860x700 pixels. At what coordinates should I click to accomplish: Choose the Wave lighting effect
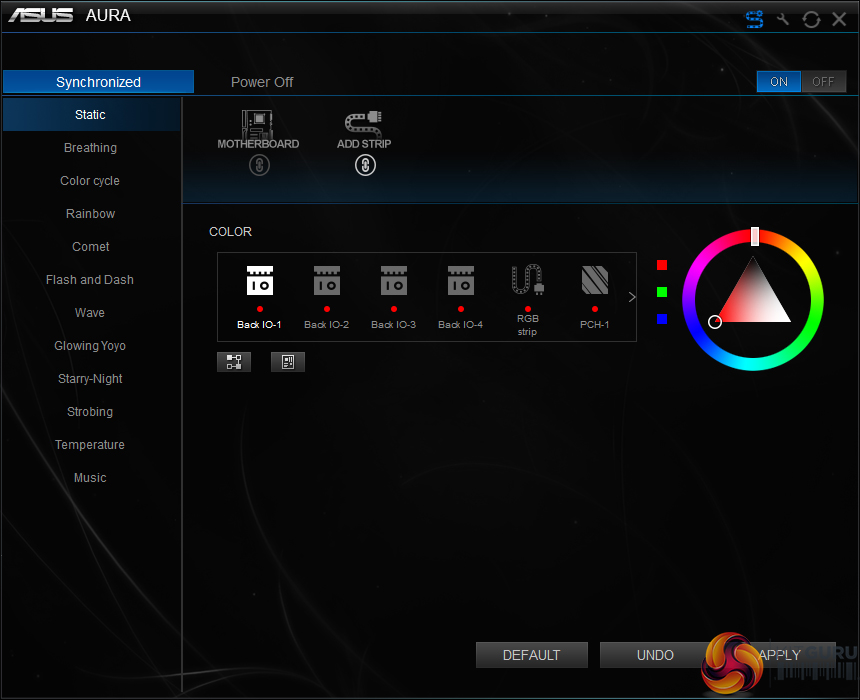91,312
